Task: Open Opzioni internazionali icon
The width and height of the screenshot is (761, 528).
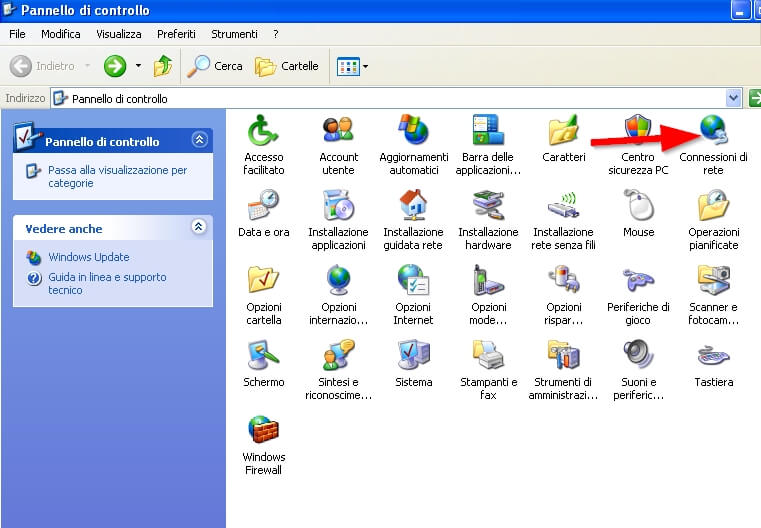Action: pyautogui.click(x=338, y=295)
